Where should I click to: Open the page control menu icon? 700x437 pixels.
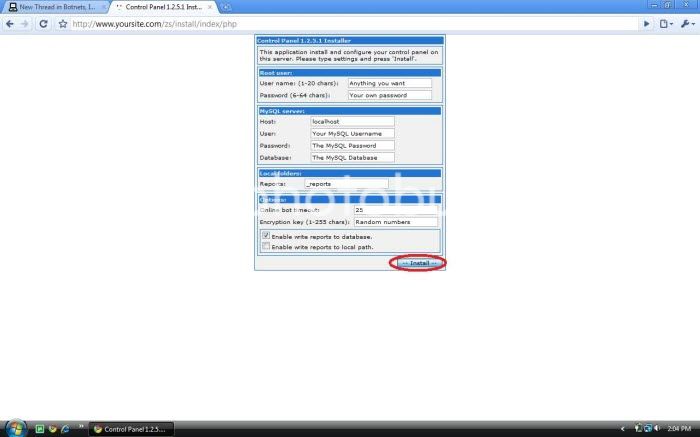click(665, 23)
